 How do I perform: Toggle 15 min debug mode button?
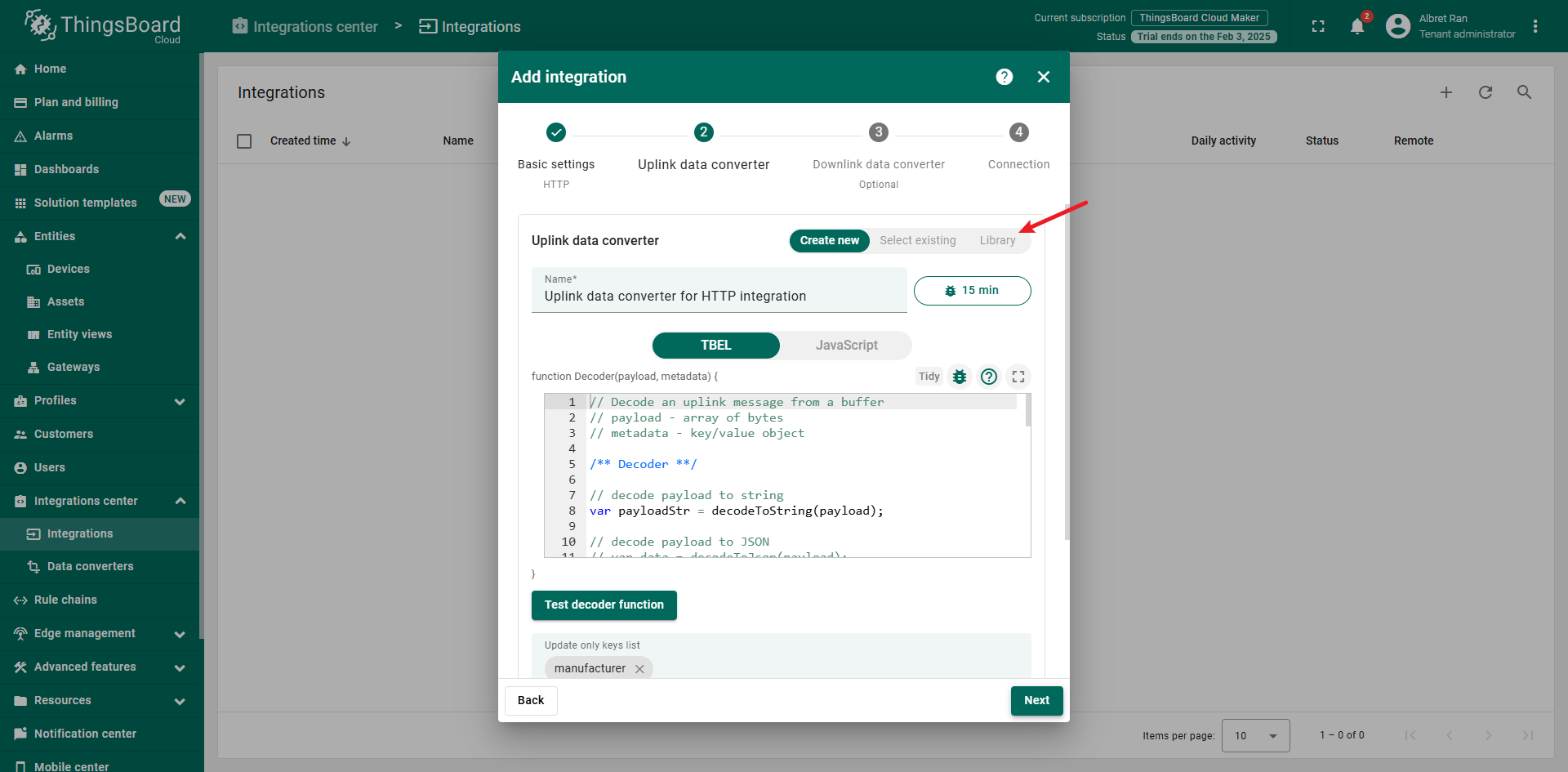[x=972, y=291]
